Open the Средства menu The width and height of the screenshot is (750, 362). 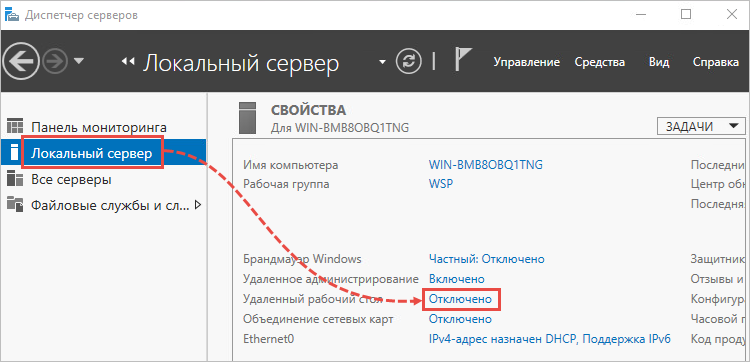(x=599, y=62)
